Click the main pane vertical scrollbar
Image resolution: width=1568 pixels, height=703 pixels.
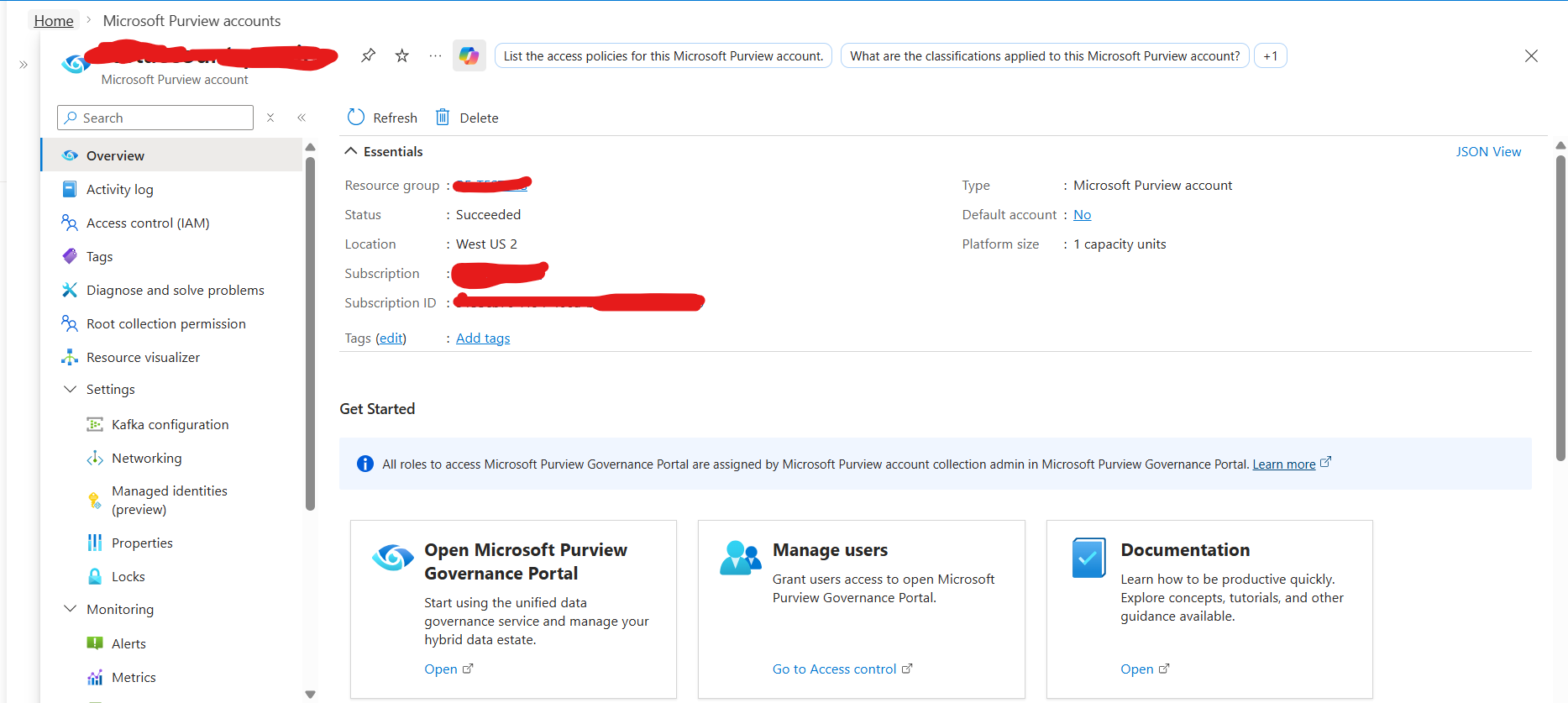[x=1560, y=307]
